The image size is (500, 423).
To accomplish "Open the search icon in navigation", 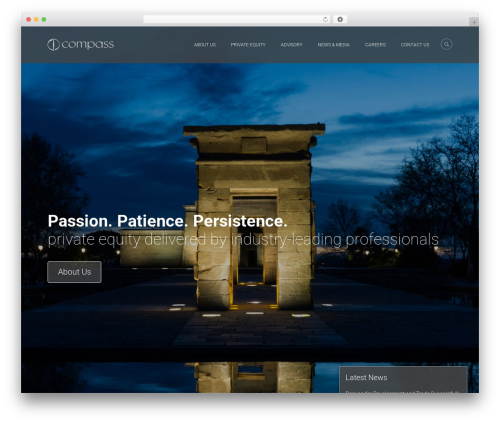I will coord(446,44).
